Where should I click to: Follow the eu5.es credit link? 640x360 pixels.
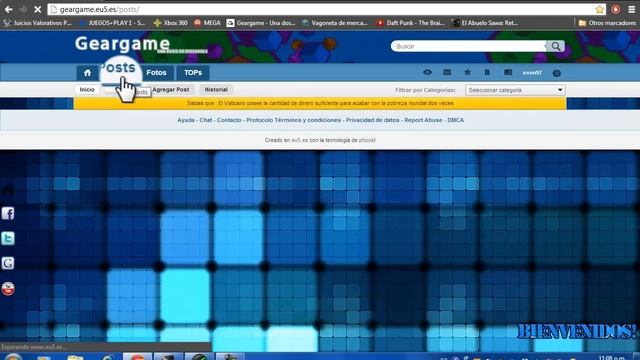[x=299, y=140]
